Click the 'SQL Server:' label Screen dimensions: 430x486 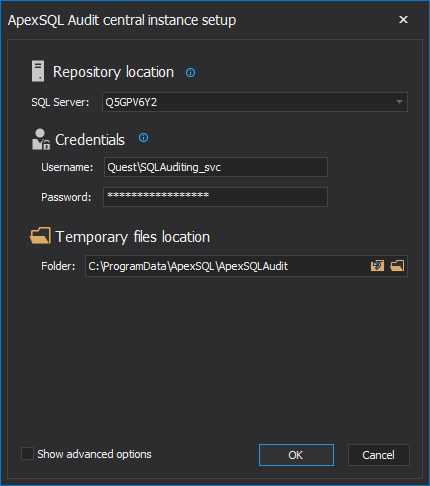click(x=60, y=102)
